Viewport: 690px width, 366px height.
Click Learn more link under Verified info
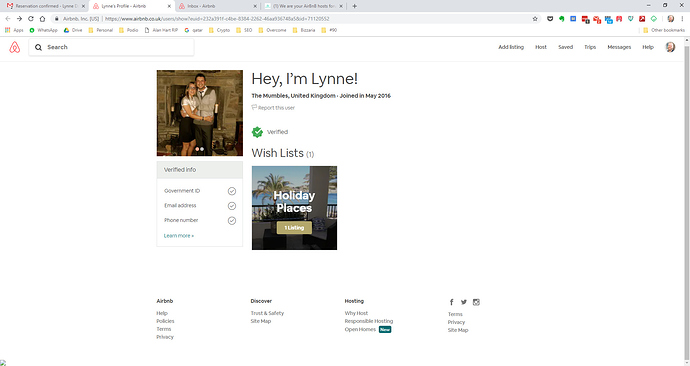179,236
